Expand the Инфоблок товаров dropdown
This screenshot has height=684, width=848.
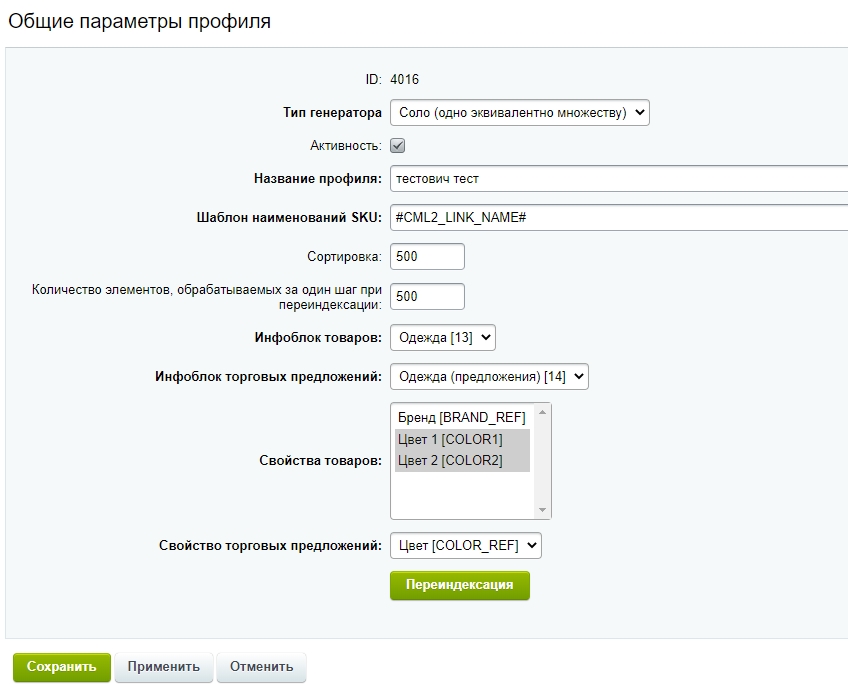pos(442,338)
